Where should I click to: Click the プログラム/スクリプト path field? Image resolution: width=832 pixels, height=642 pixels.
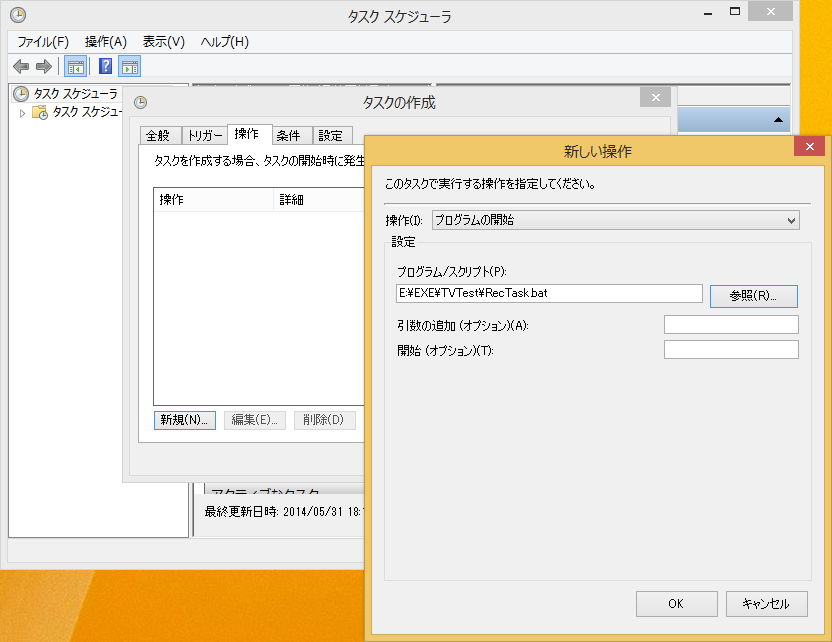[x=549, y=293]
